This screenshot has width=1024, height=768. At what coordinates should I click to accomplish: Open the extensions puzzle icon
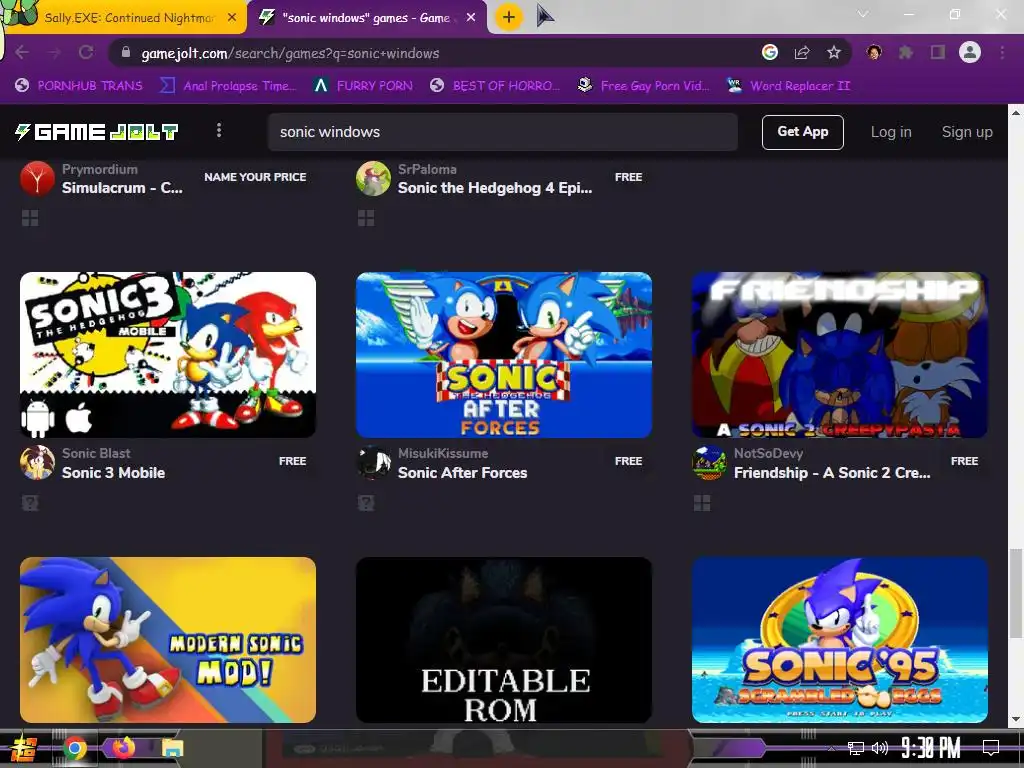tap(906, 52)
